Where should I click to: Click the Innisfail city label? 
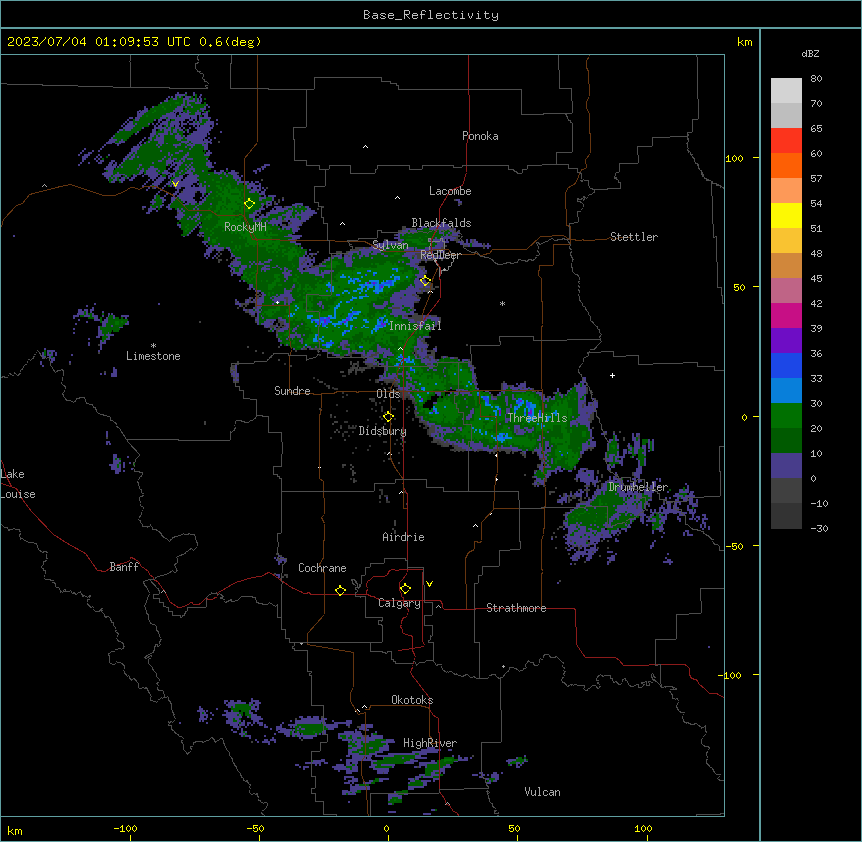point(415,326)
